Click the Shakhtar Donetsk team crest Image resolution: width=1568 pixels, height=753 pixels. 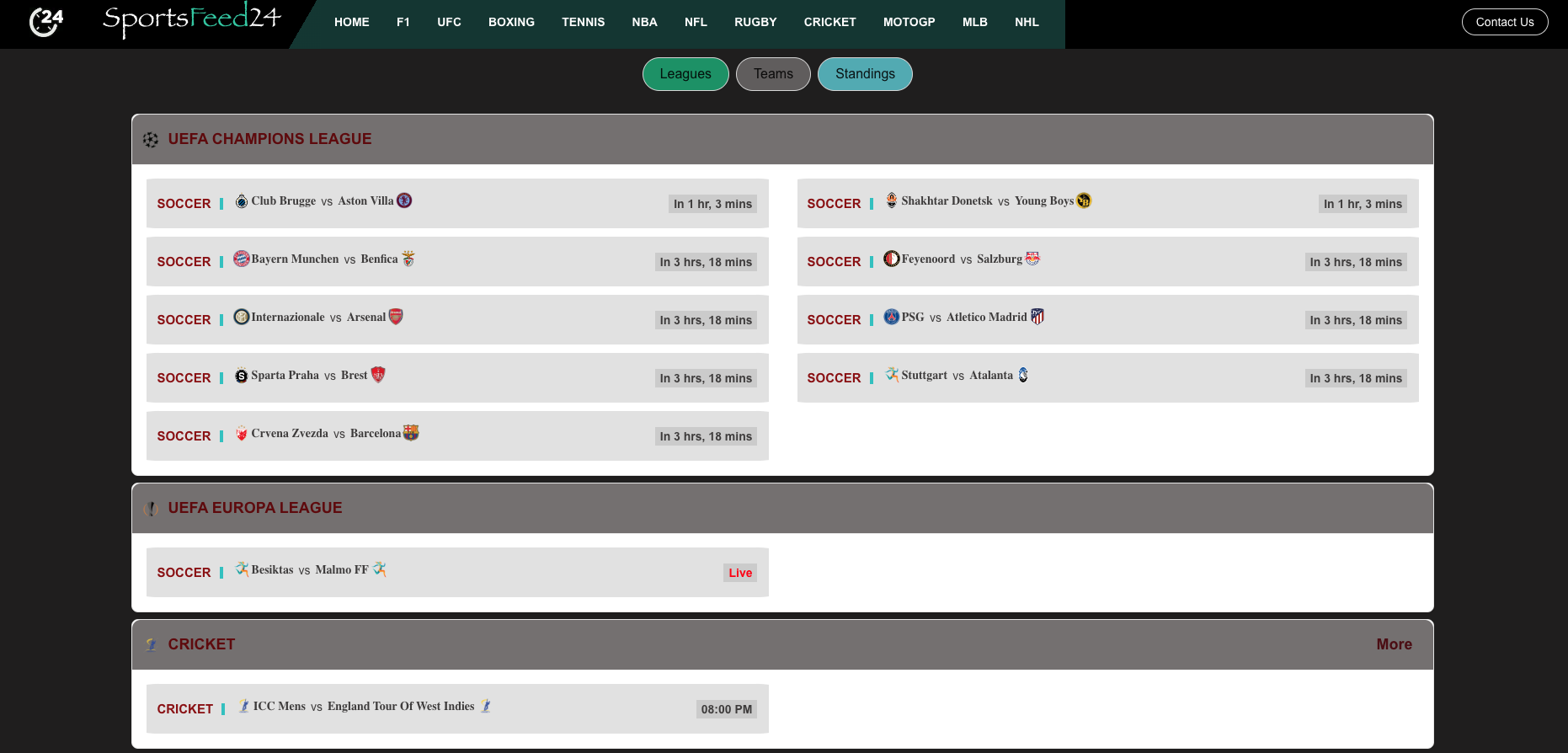click(892, 200)
